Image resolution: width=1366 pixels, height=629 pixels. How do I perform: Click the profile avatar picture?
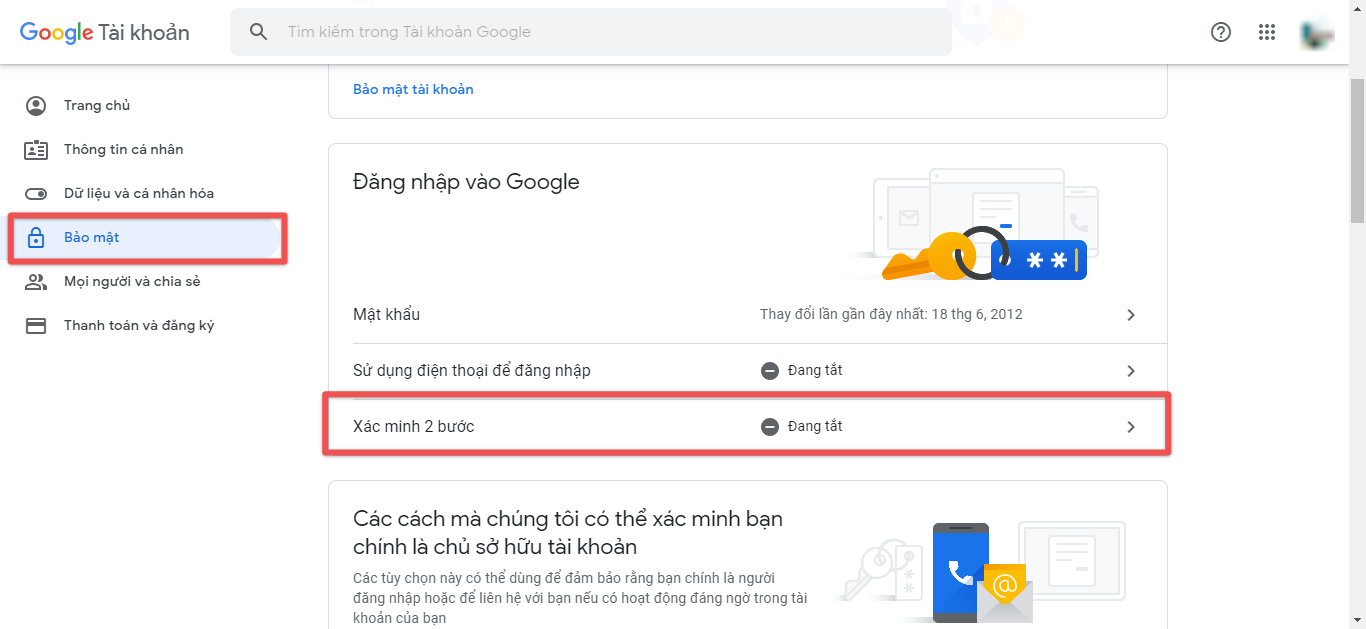click(x=1316, y=33)
